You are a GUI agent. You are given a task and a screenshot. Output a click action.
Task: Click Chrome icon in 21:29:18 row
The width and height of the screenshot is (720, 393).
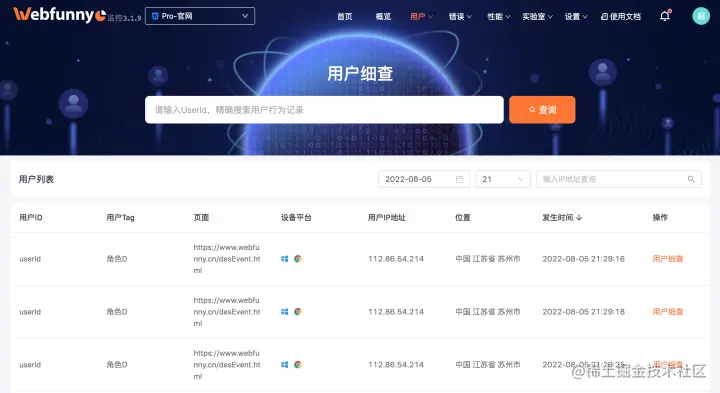click(x=298, y=312)
